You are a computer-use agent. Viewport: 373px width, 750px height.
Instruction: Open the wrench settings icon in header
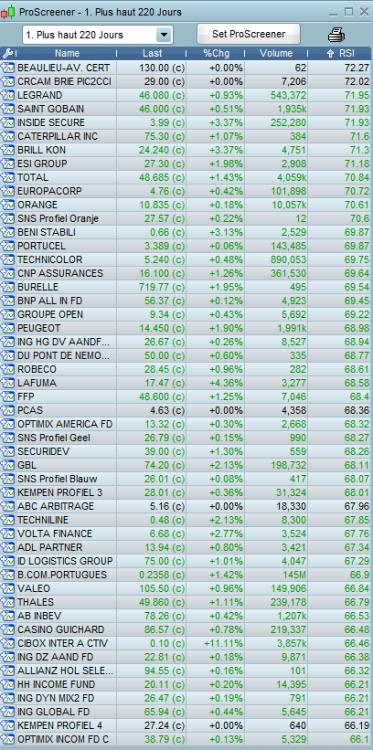pyautogui.click(x=7, y=53)
